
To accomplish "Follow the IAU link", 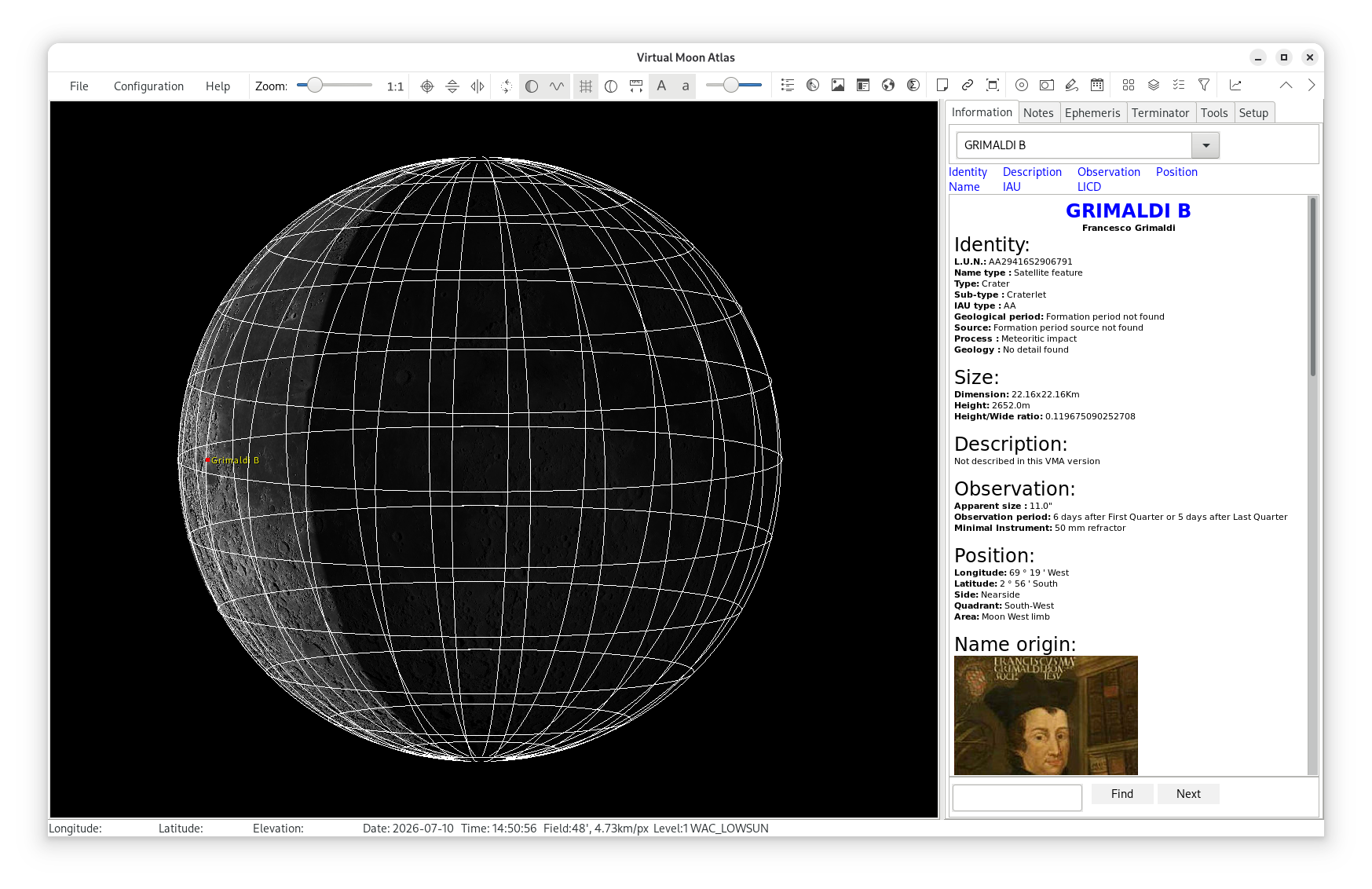I will (1012, 187).
